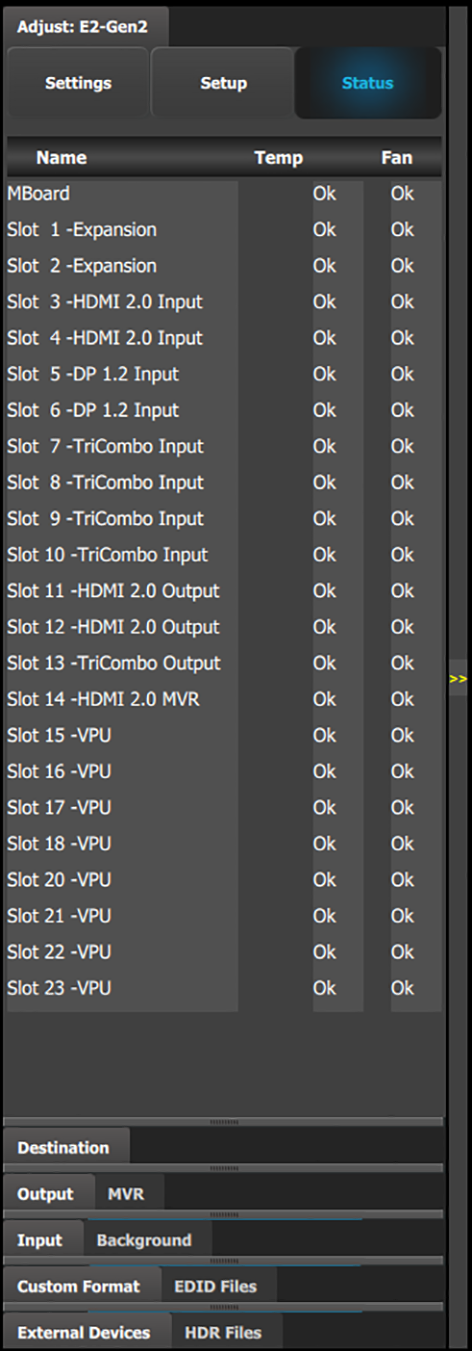Click the splitter handle above Destination
The width and height of the screenshot is (472, 1351).
pos(223,1122)
